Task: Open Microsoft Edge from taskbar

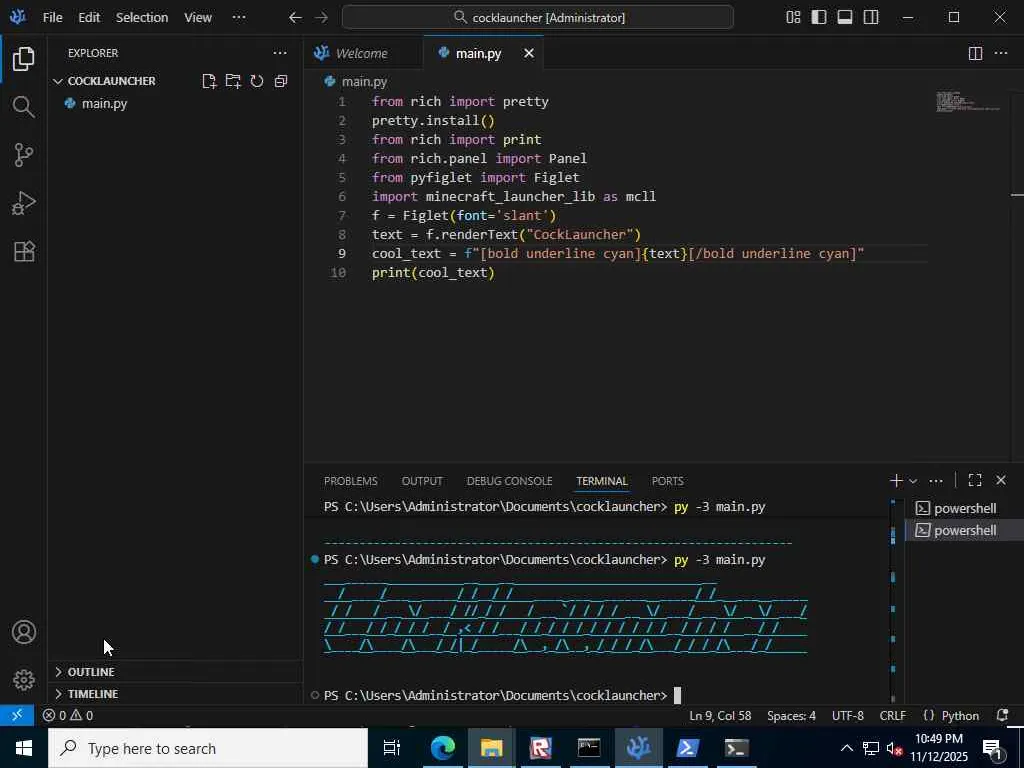Action: pyautogui.click(x=442, y=748)
